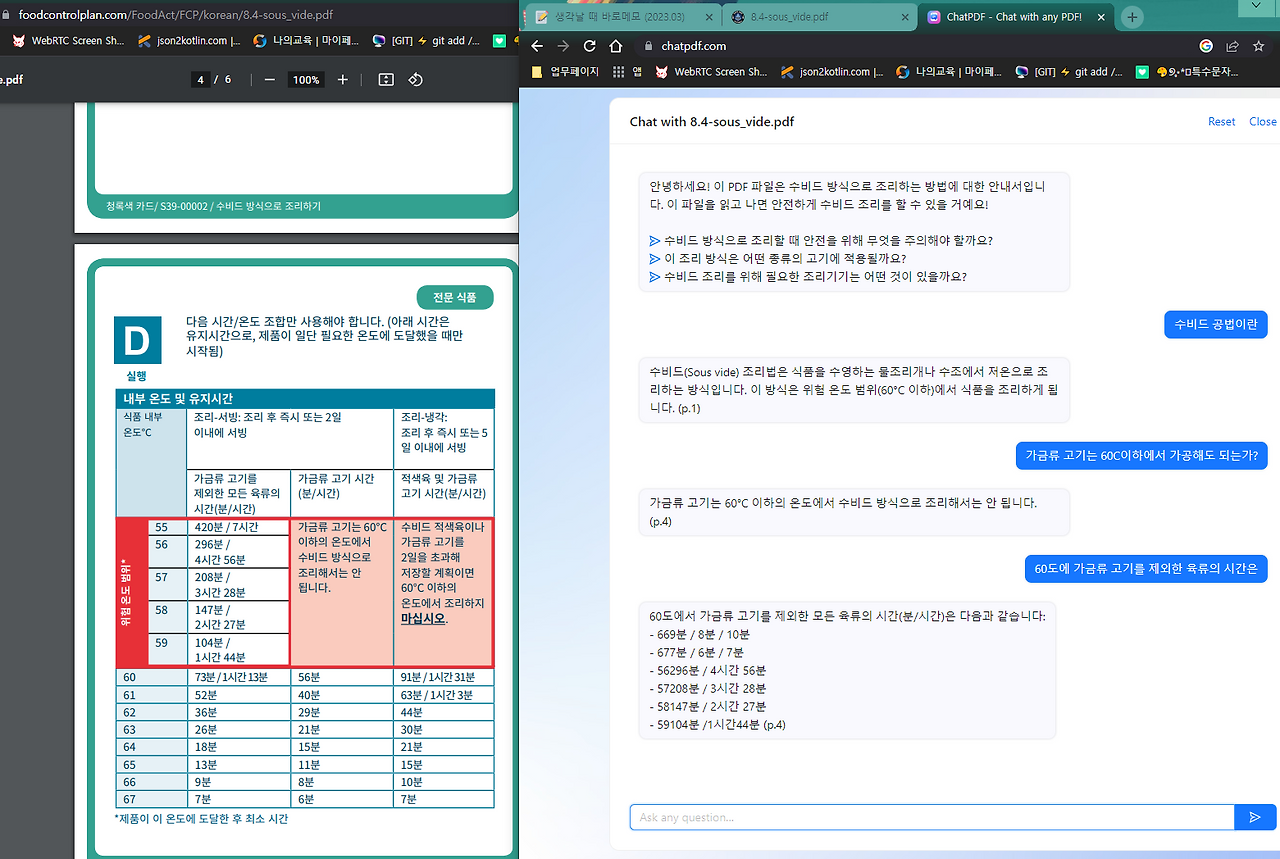The image size is (1280, 859).
Task: Click the fit-to-page icon in the PDF viewer
Action: (386, 80)
